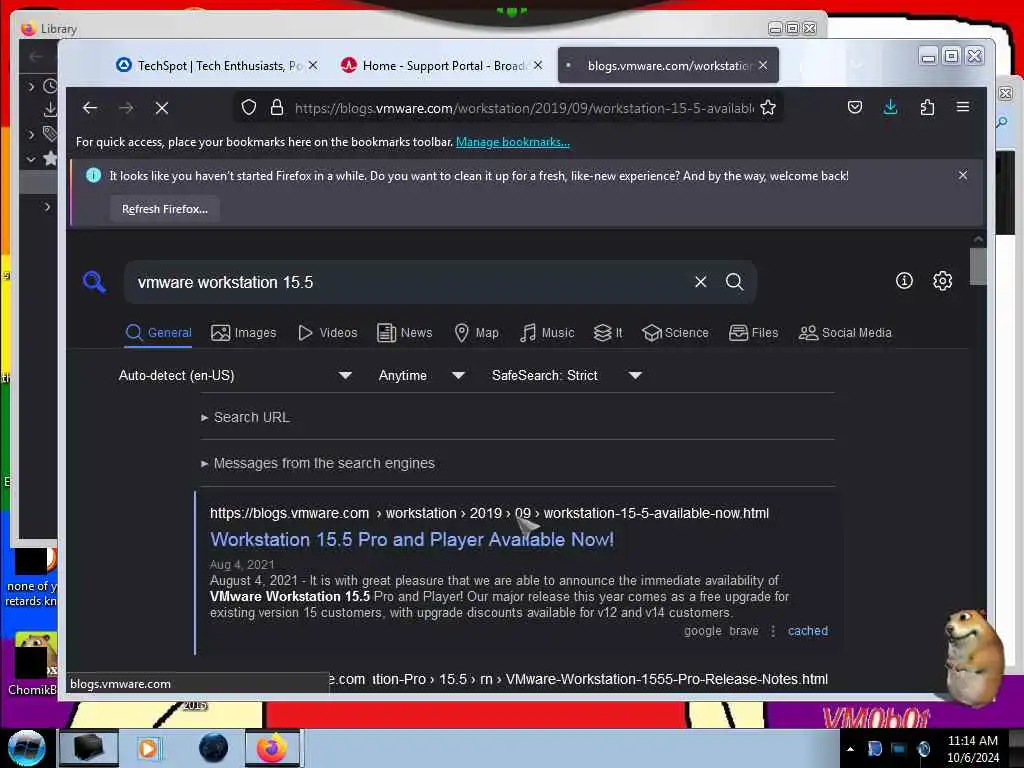Click the padlock site info icon
1024x768 pixels.
coord(277,108)
